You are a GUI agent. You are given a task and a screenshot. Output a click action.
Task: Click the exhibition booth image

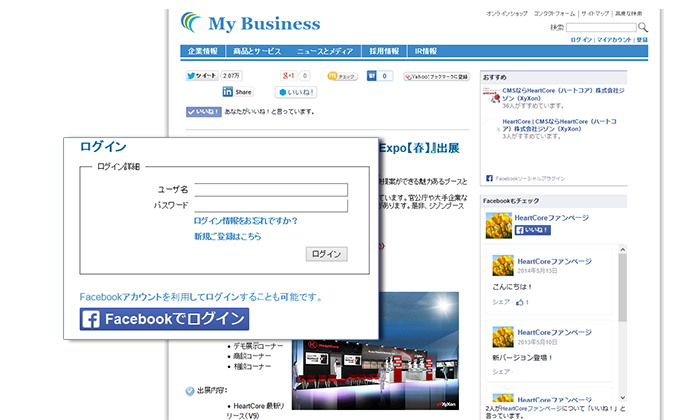click(375, 351)
